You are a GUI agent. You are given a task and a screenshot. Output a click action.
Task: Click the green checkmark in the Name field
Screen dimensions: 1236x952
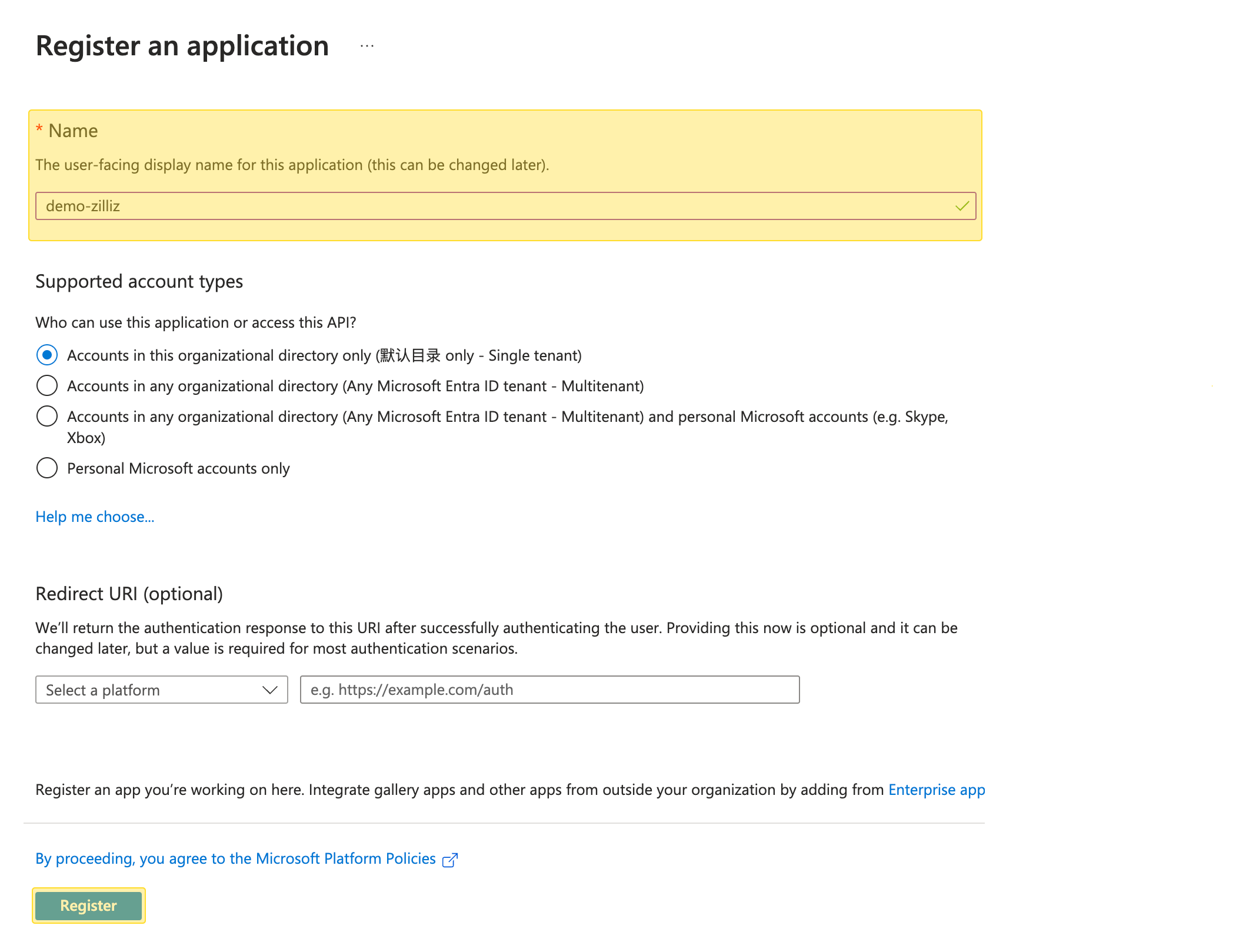coord(962,206)
